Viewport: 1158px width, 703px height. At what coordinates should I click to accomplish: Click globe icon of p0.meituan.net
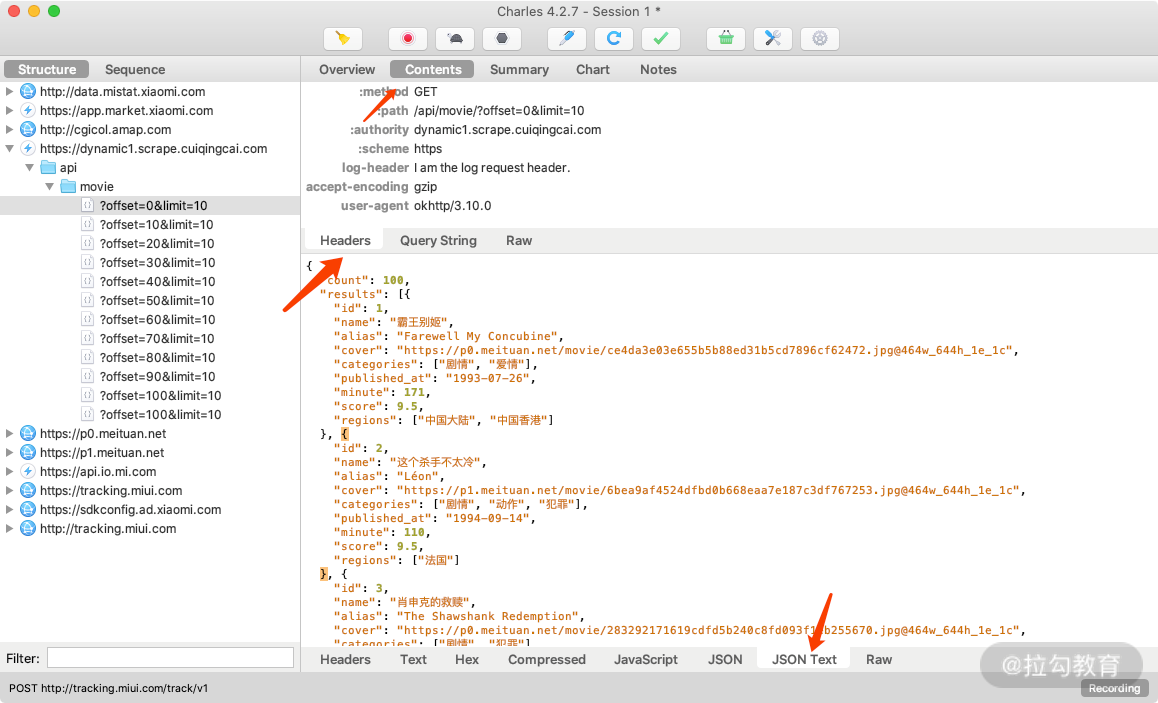point(28,433)
